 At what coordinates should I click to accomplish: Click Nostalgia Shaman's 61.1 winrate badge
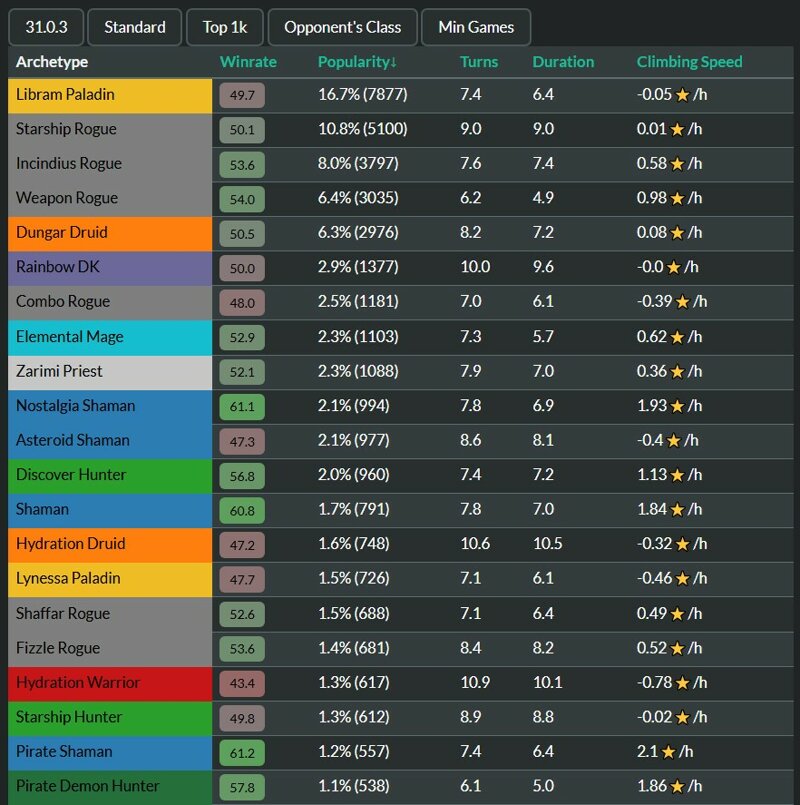pos(242,407)
